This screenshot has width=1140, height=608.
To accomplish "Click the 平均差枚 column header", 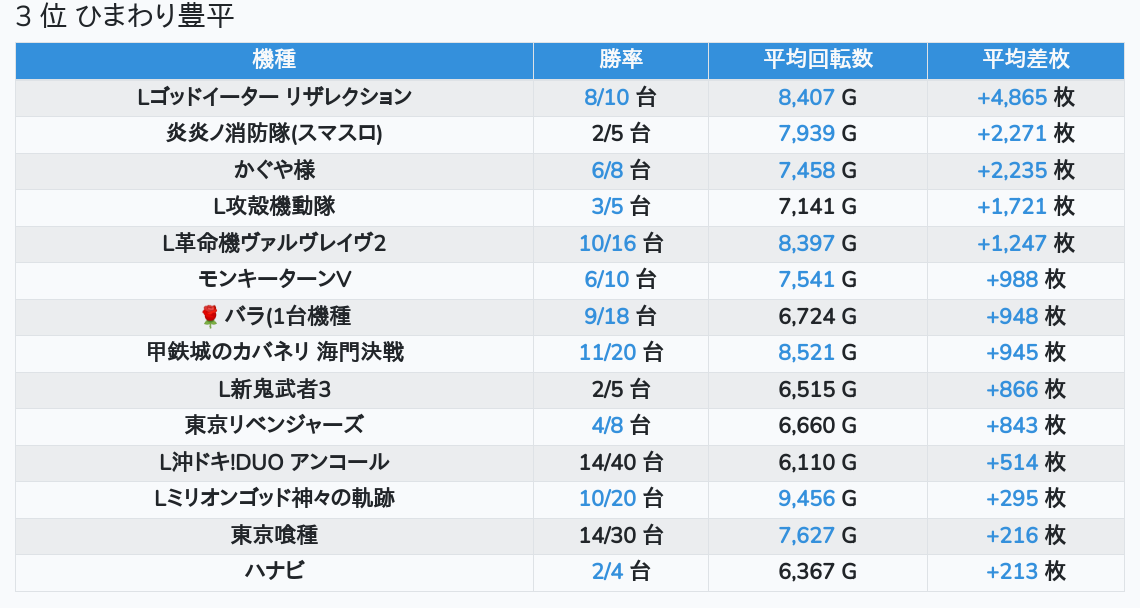I will pos(1025,60).
